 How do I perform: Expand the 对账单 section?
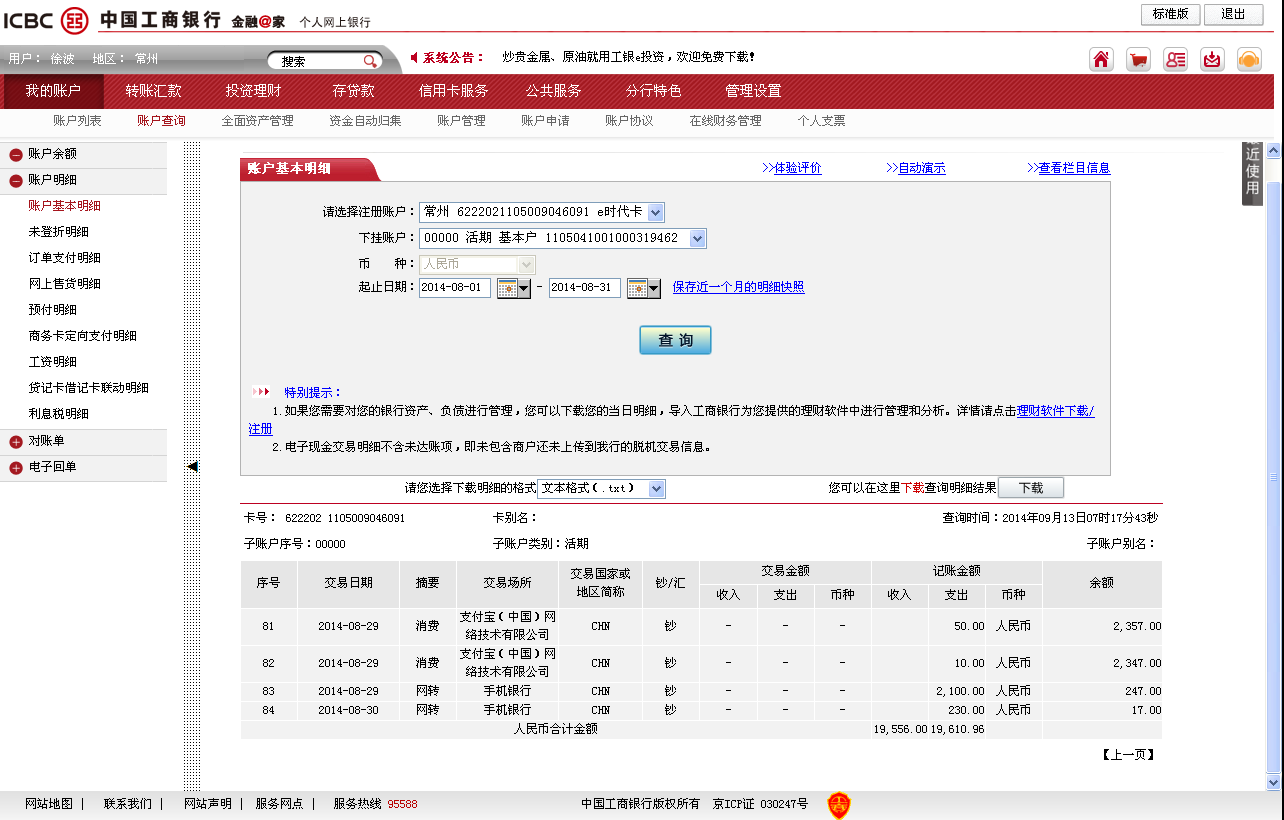(x=16, y=442)
